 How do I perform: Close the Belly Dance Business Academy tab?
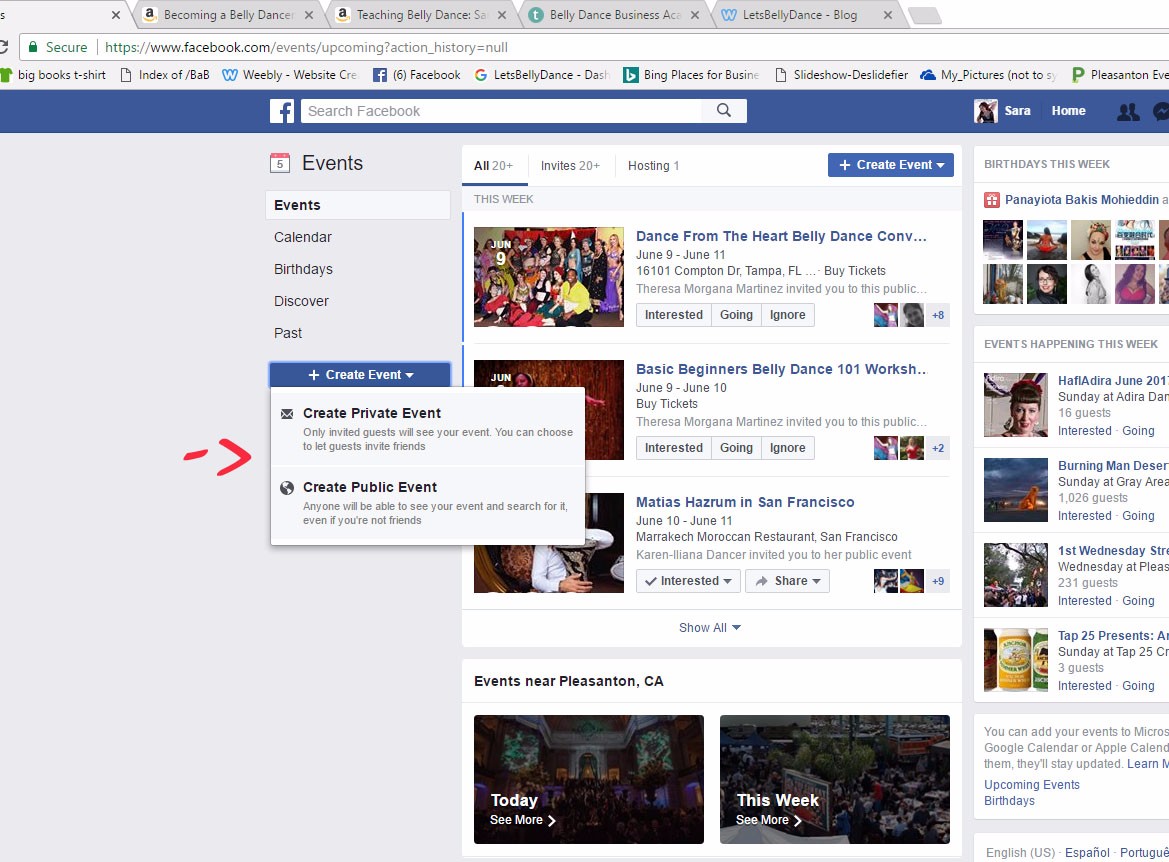(695, 15)
